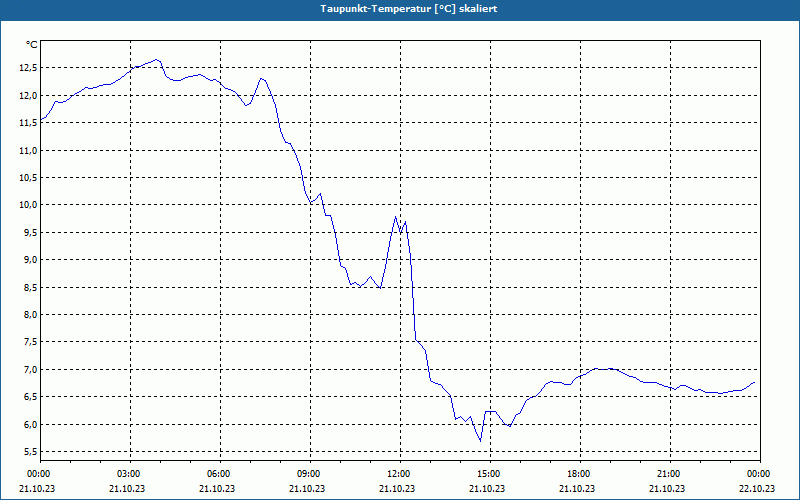Click the '12,0' y-axis value

(x=29, y=95)
